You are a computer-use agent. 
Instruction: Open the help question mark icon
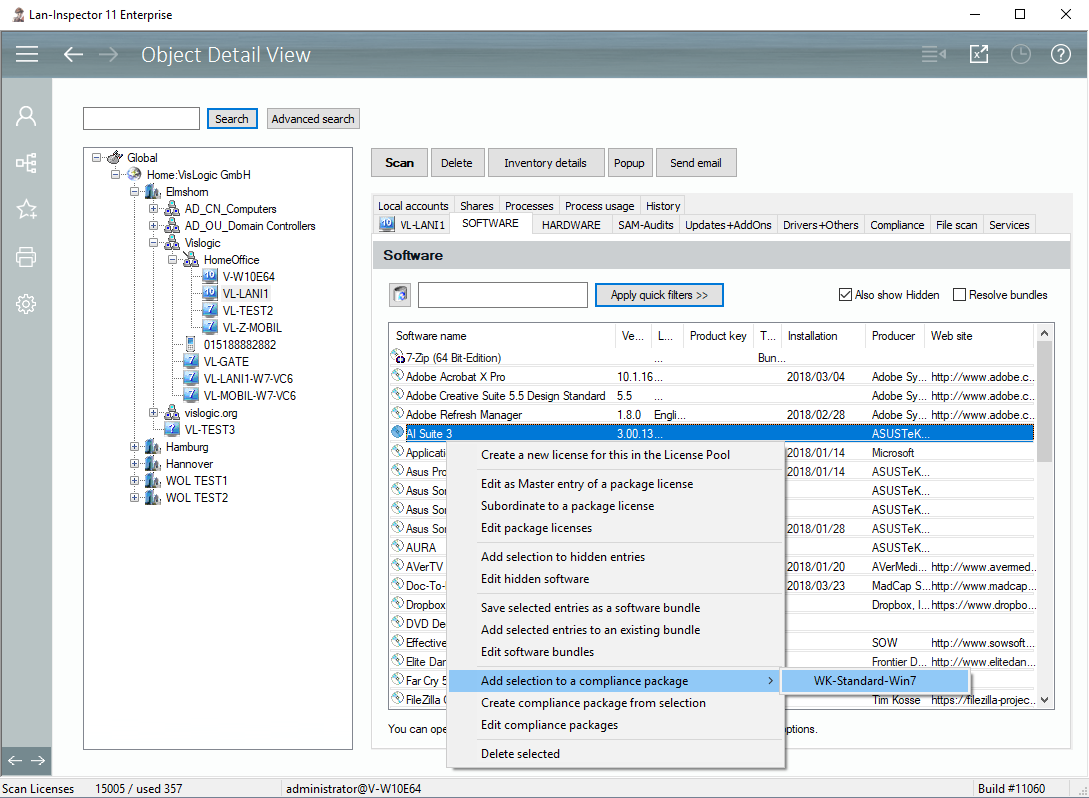point(1061,54)
